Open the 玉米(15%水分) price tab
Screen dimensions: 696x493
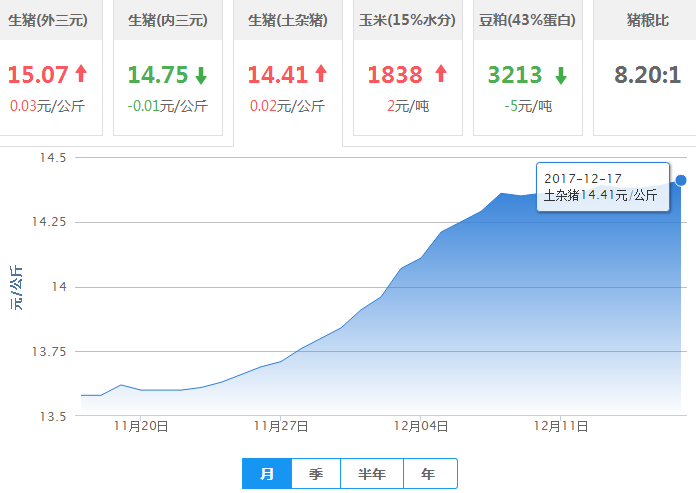(x=408, y=19)
